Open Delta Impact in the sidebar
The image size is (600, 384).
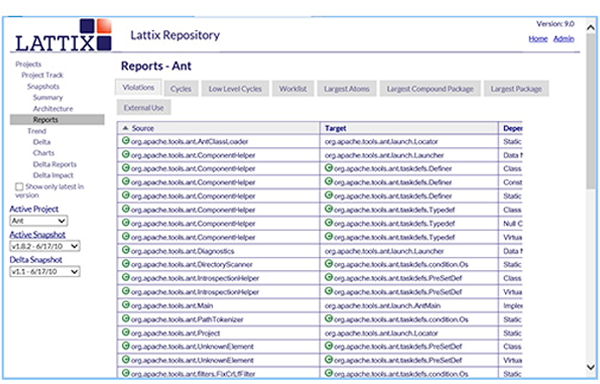click(x=53, y=175)
